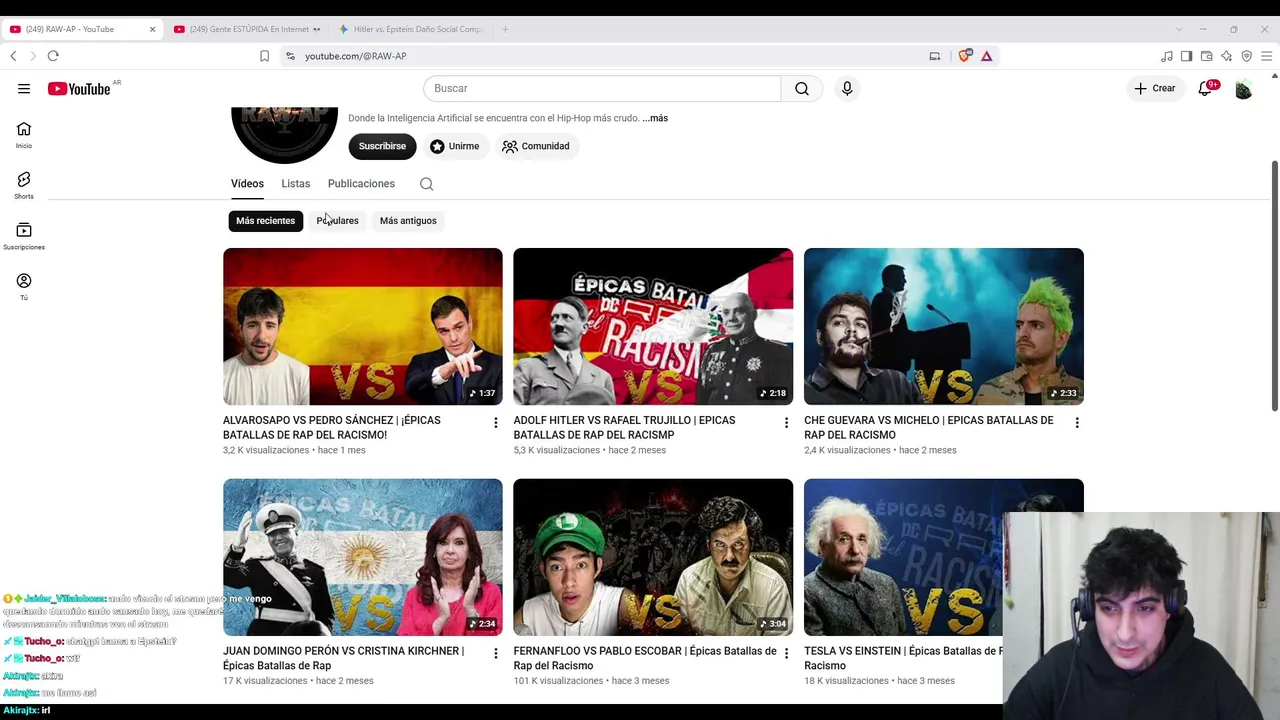The image size is (1280, 720).
Task: Open the Juan Domingo Perón vs Cristina Kirchner title
Action: tap(344, 658)
